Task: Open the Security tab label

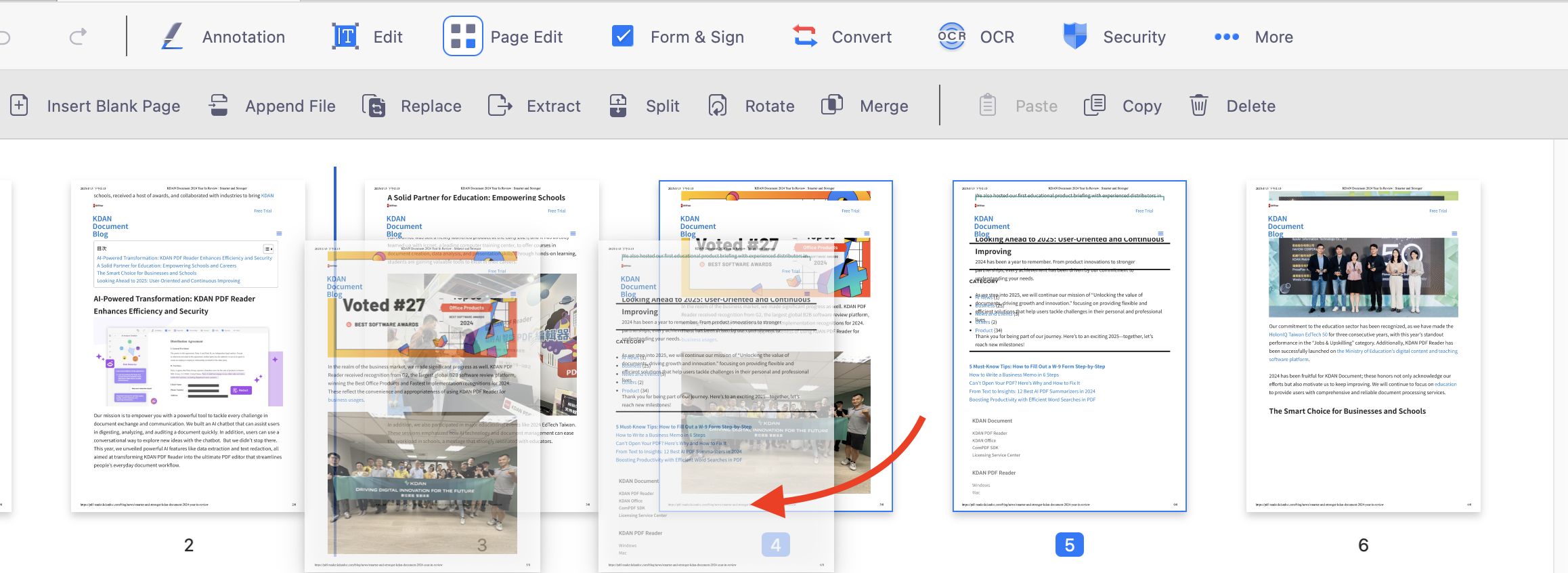Action: click(x=1135, y=37)
